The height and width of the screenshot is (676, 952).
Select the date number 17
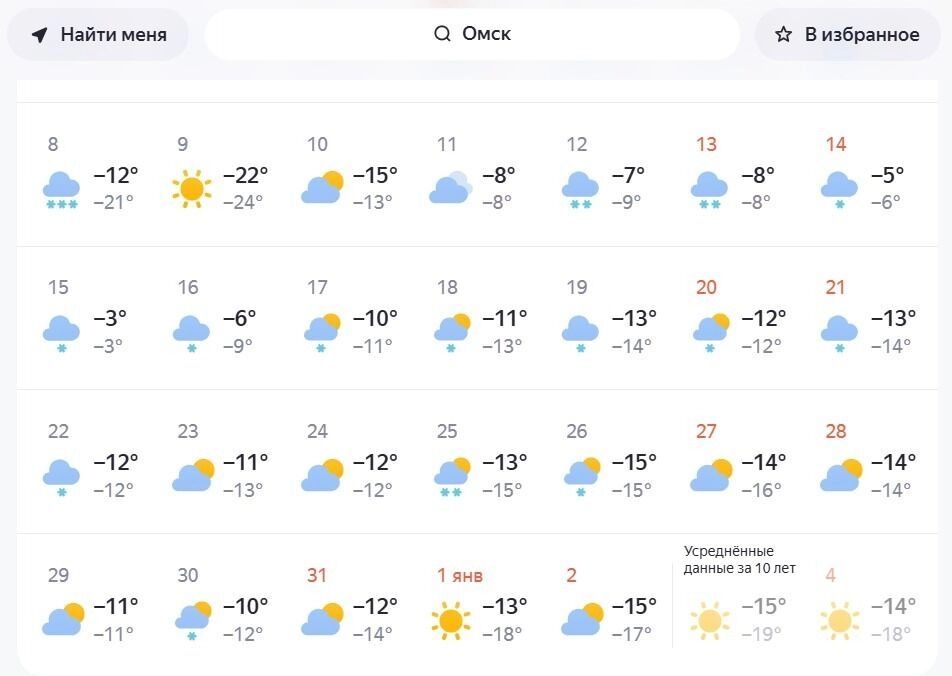coord(317,288)
